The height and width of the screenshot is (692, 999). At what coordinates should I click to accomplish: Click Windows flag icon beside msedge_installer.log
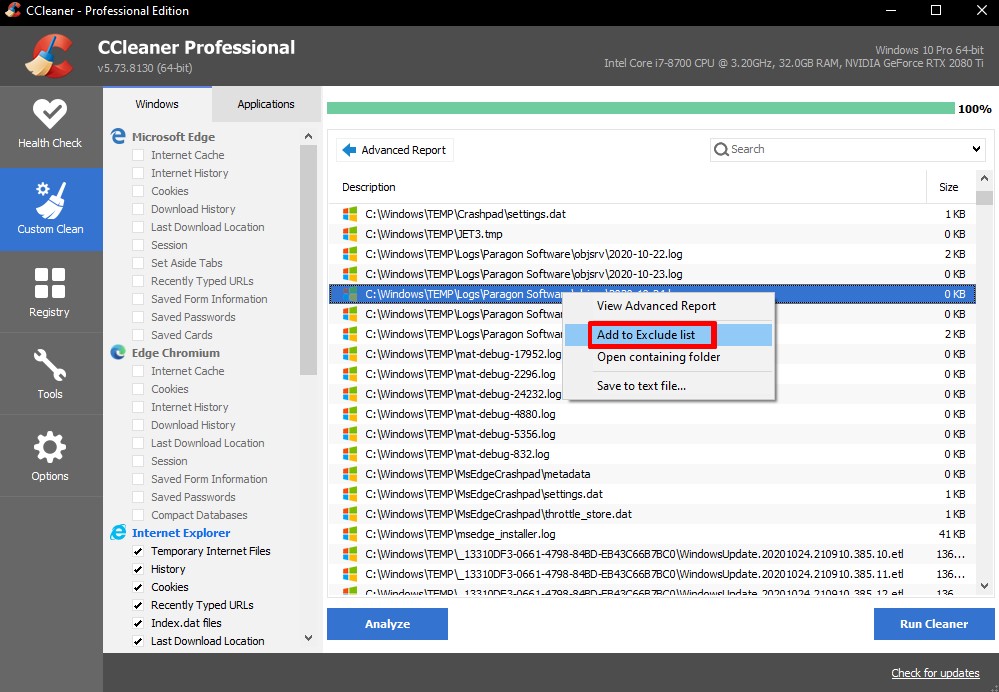pos(350,534)
